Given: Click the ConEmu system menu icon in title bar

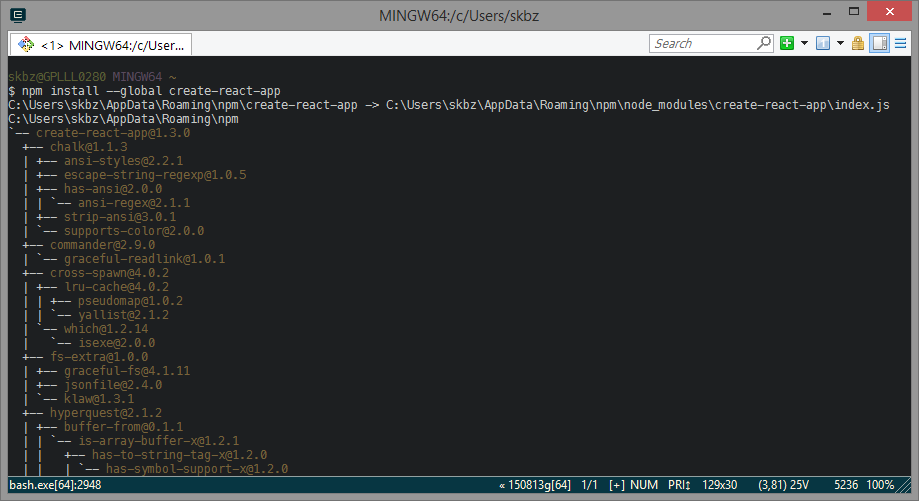Looking at the screenshot, I should pyautogui.click(x=18, y=15).
